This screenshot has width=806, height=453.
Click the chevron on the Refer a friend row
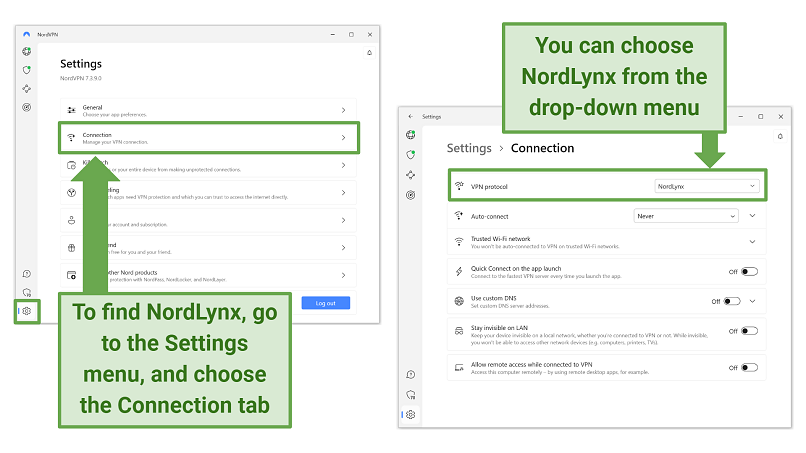coord(343,248)
